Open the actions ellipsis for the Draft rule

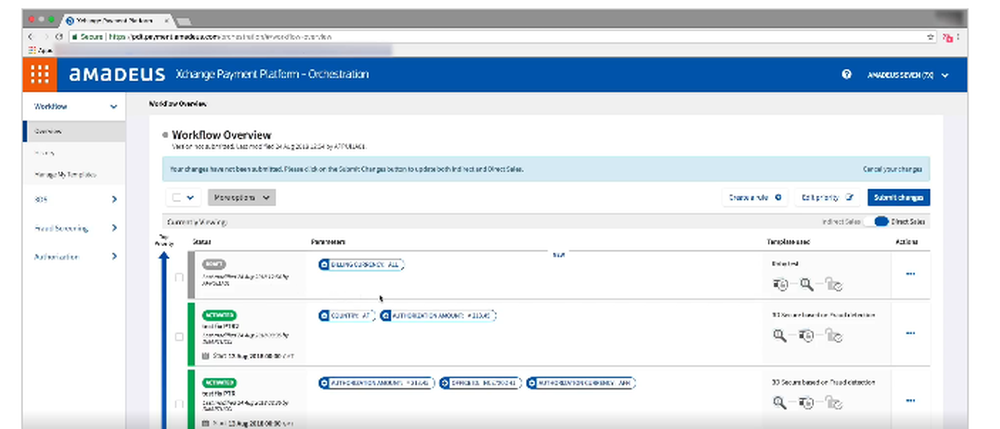[x=910, y=274]
